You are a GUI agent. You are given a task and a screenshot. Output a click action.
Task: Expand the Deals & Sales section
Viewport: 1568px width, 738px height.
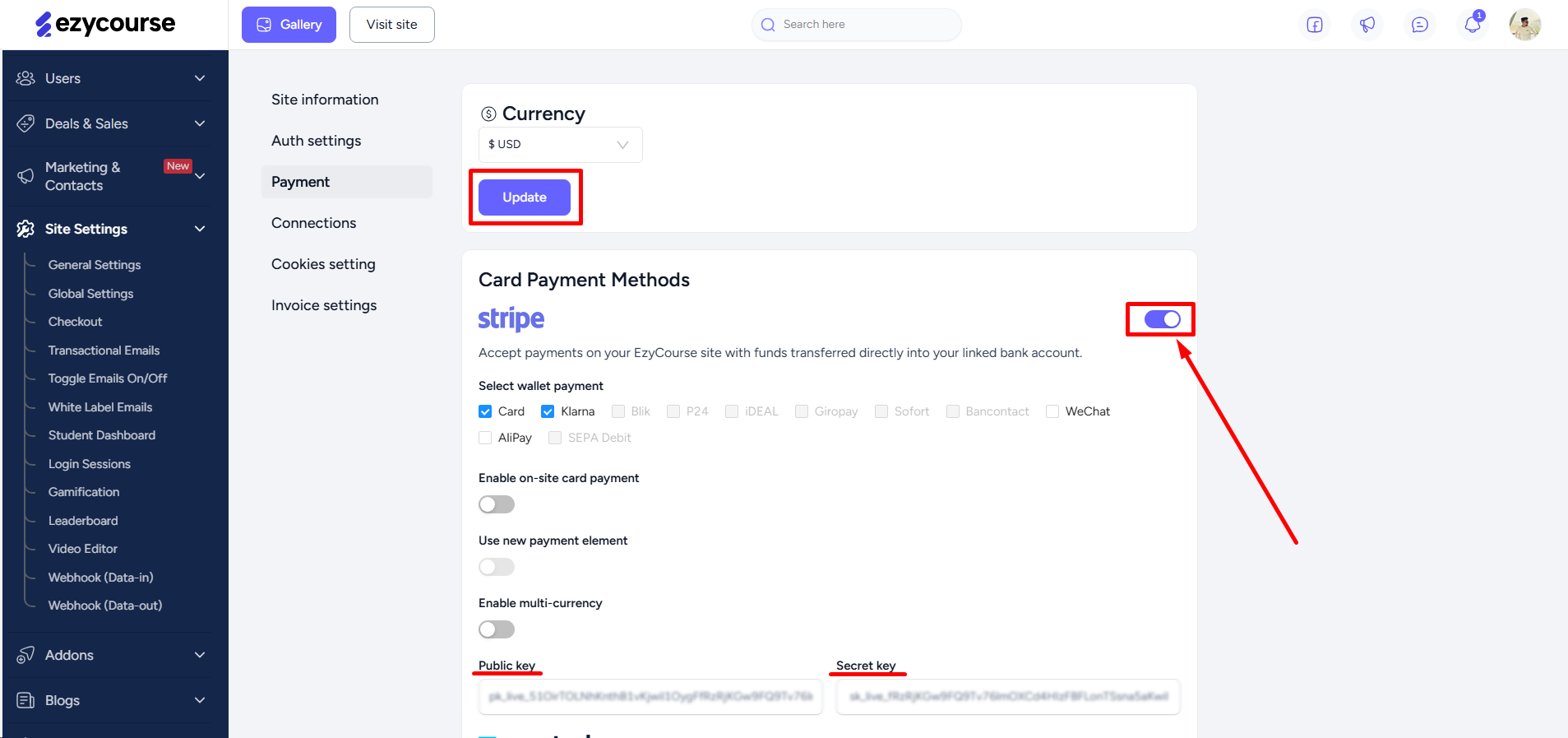click(111, 123)
